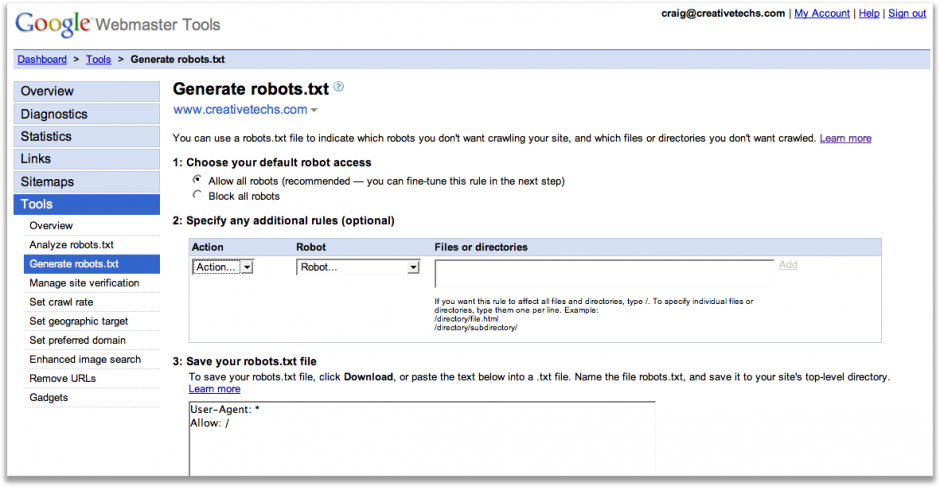Open the Overview sidebar section
940x487 pixels.
[x=86, y=91]
